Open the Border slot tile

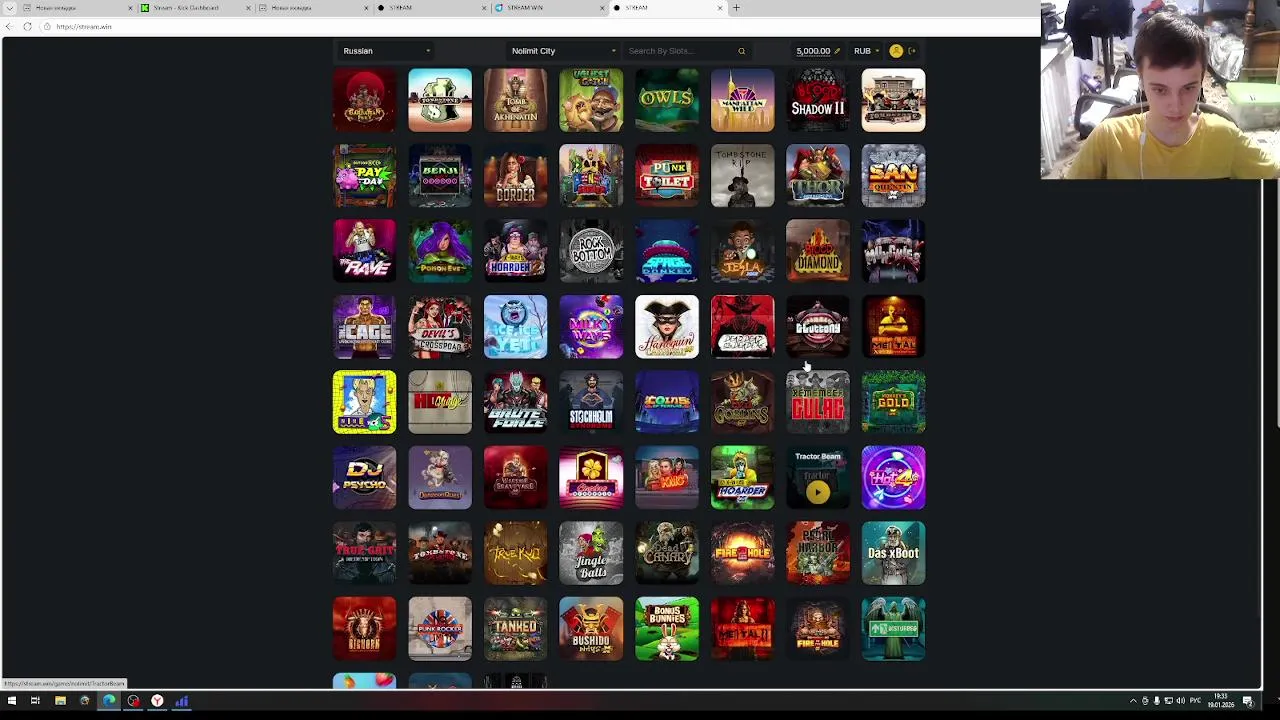tap(515, 176)
